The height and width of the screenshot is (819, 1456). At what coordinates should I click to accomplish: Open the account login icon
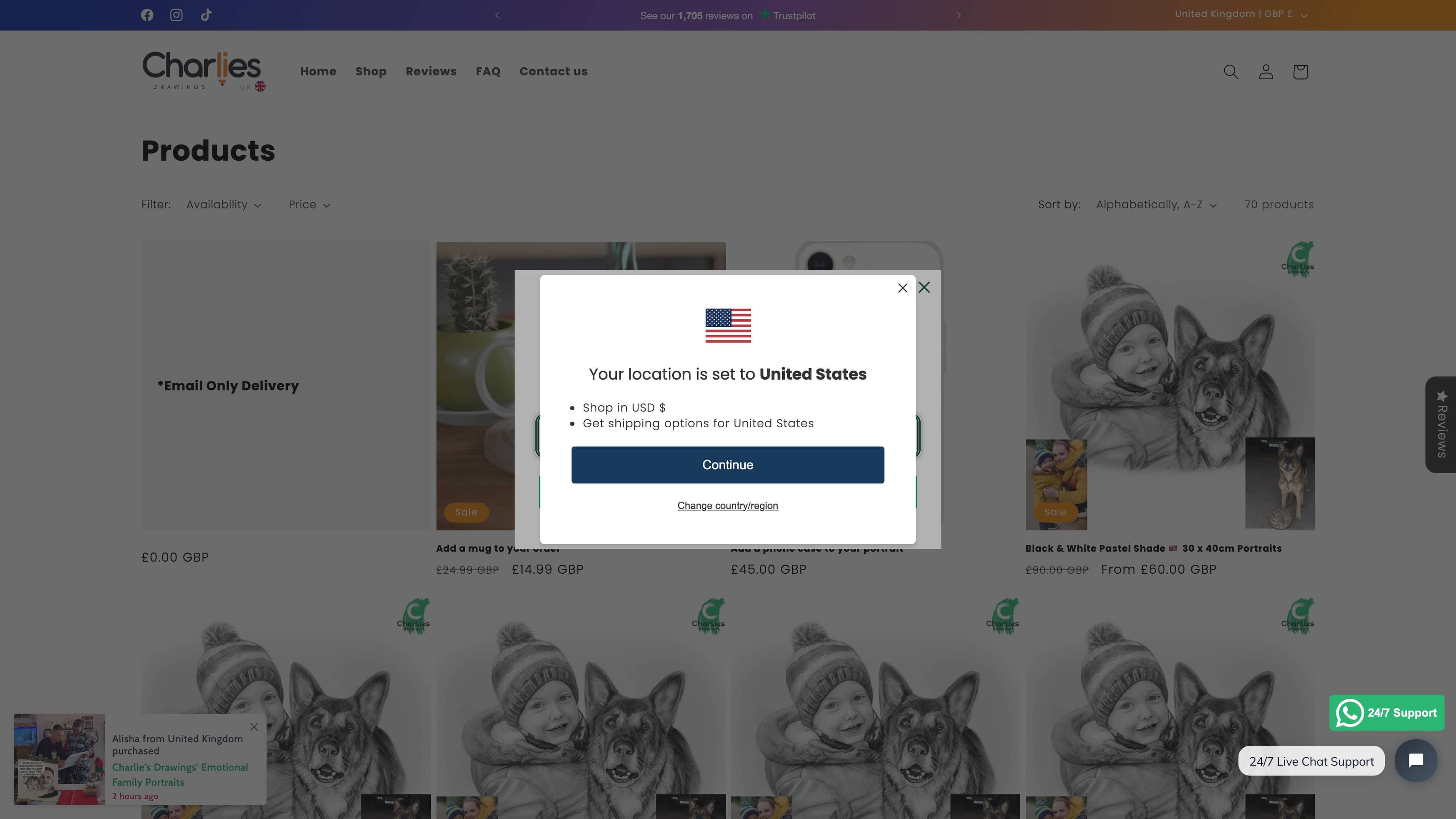1266,72
